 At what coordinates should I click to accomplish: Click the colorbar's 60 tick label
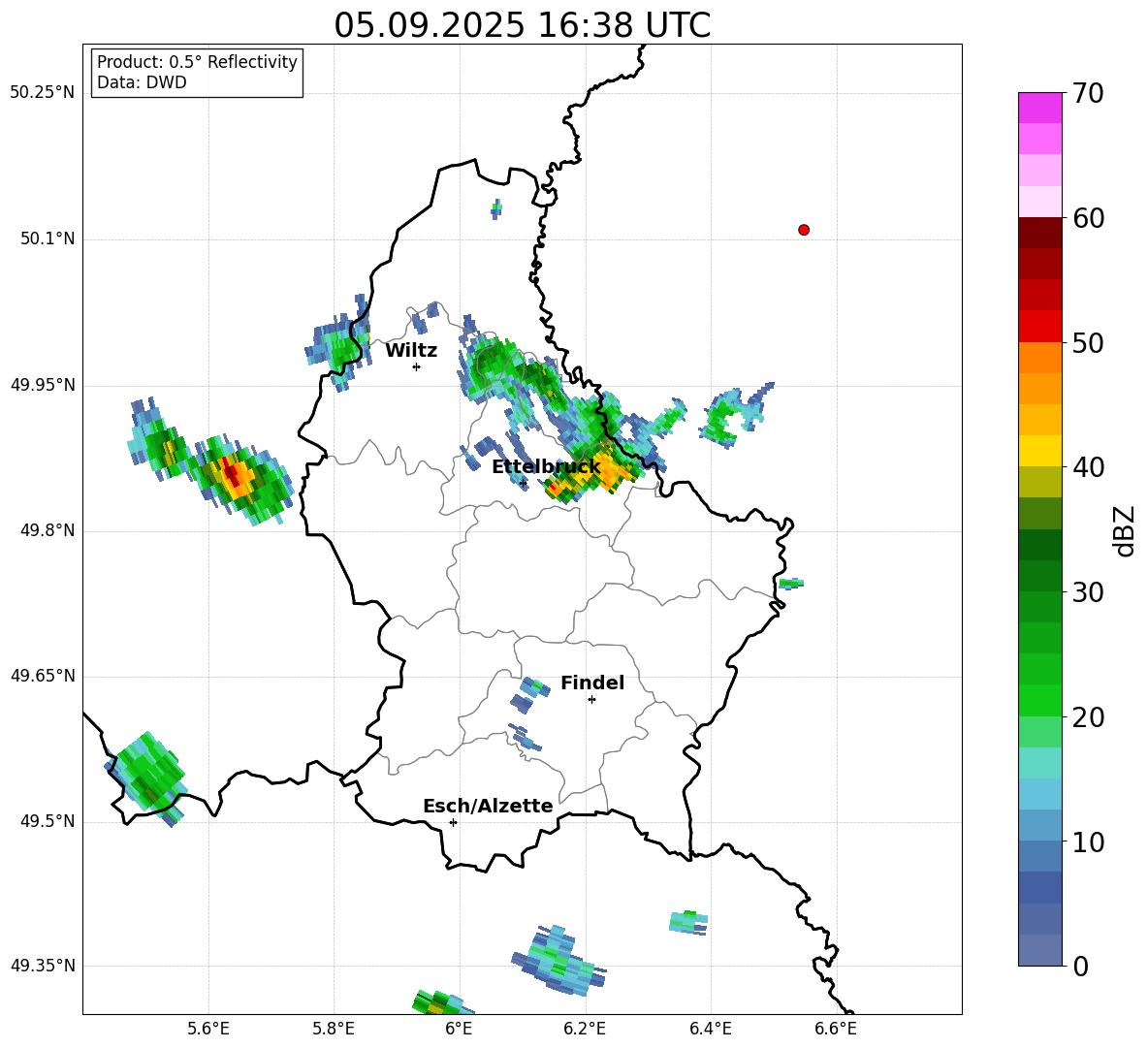click(x=1088, y=218)
